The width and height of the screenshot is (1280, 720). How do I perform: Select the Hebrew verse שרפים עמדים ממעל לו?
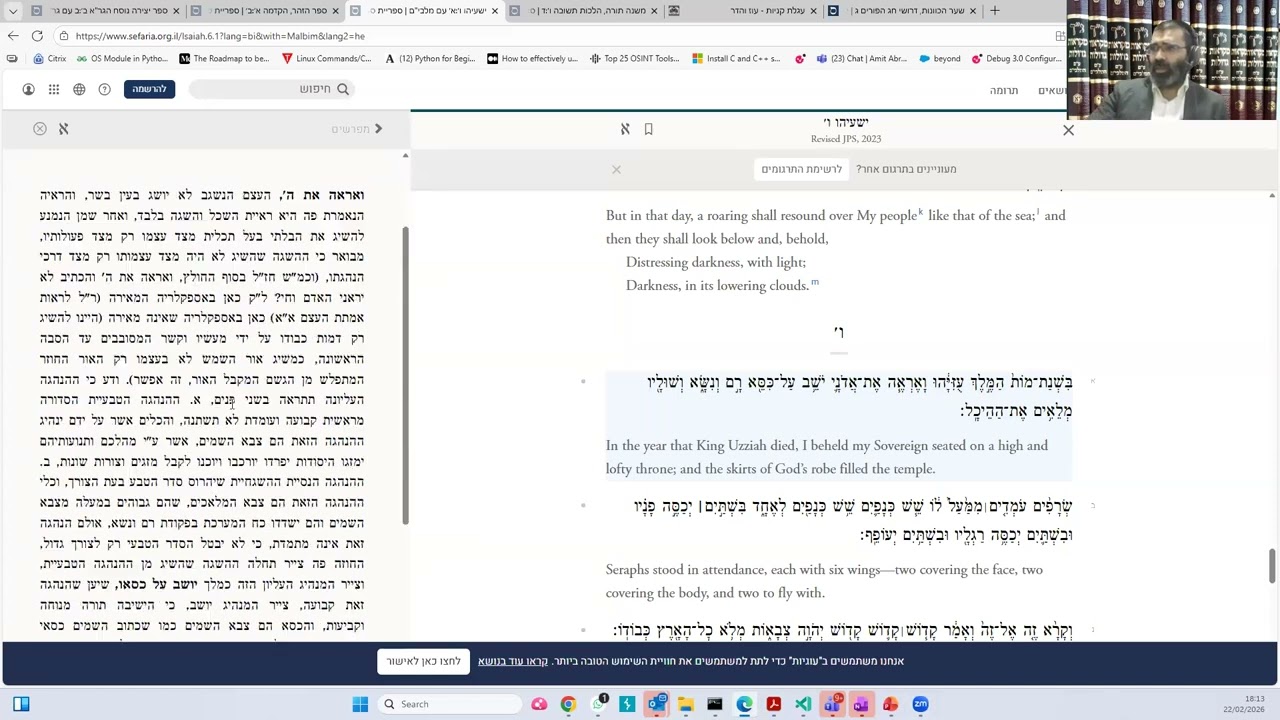point(852,520)
